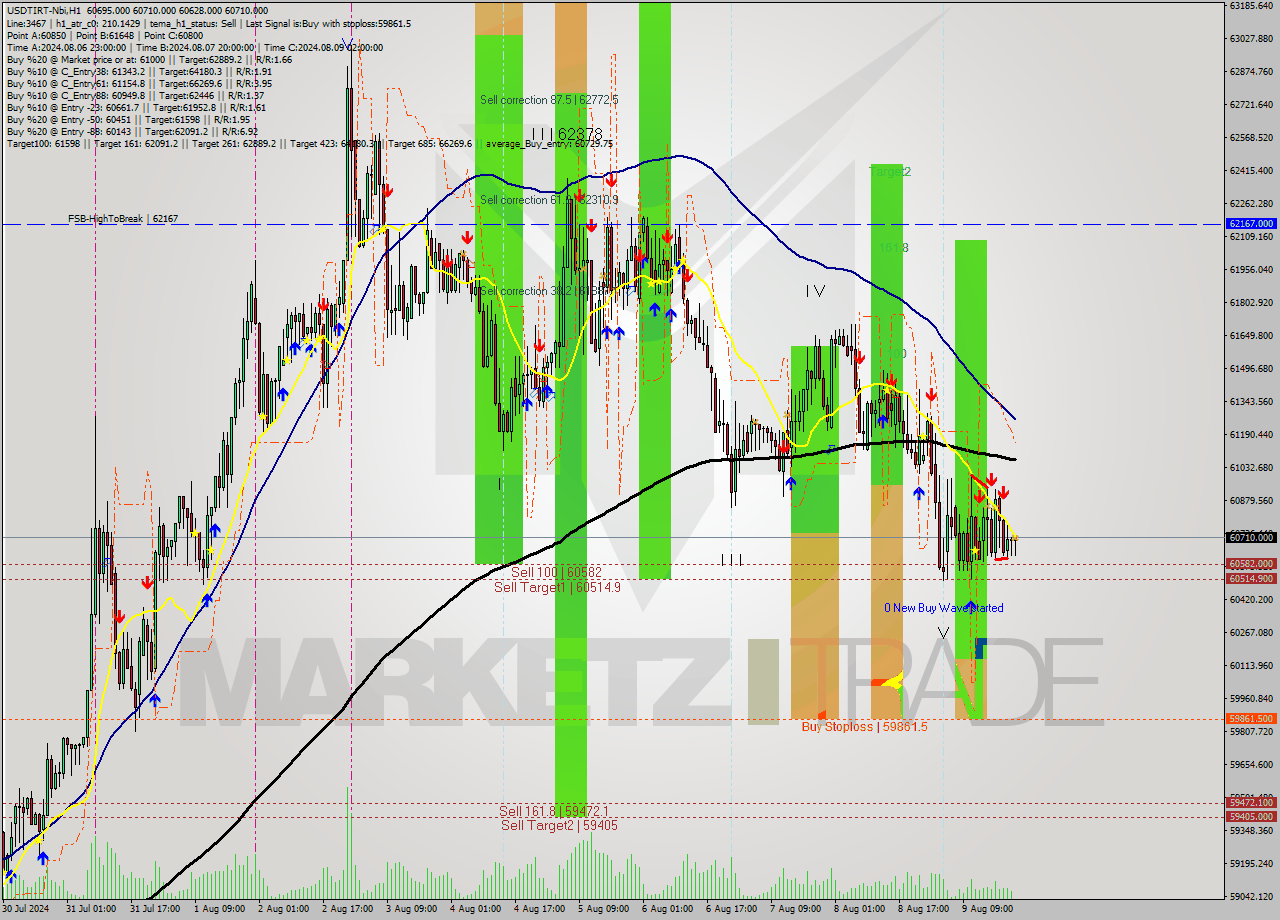This screenshot has width=1280, height=920.
Task: Click the 61343.560 price axis label
Action: pos(1251,401)
